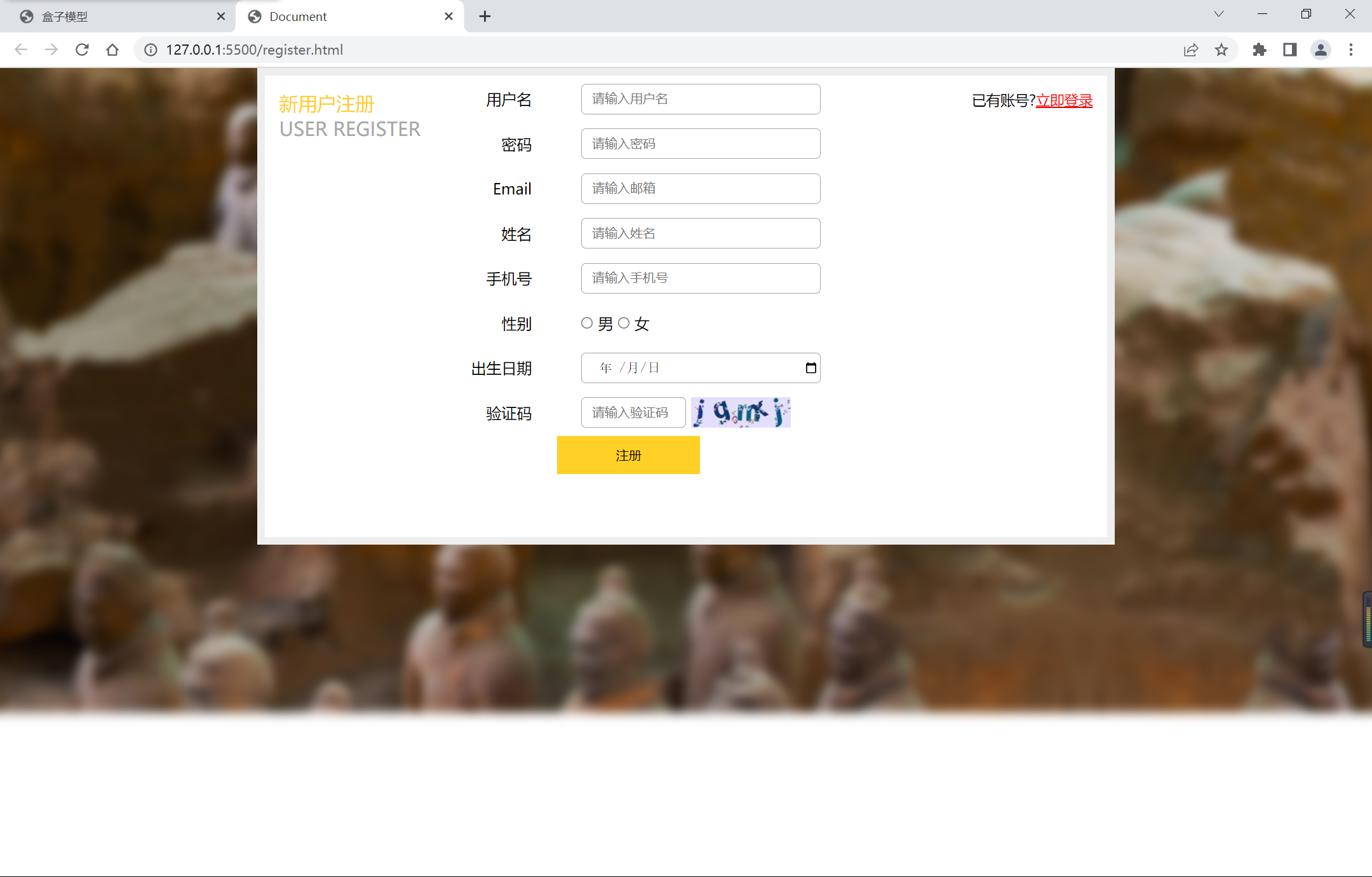Follow the 立即登录 link
Viewport: 1372px width, 877px height.
pos(1064,100)
